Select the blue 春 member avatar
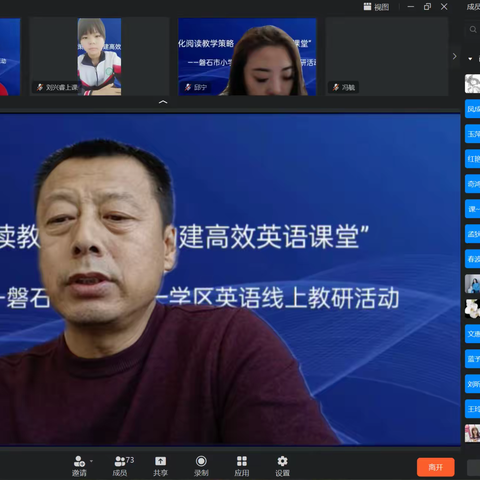This screenshot has width=480, height=480. point(472,259)
